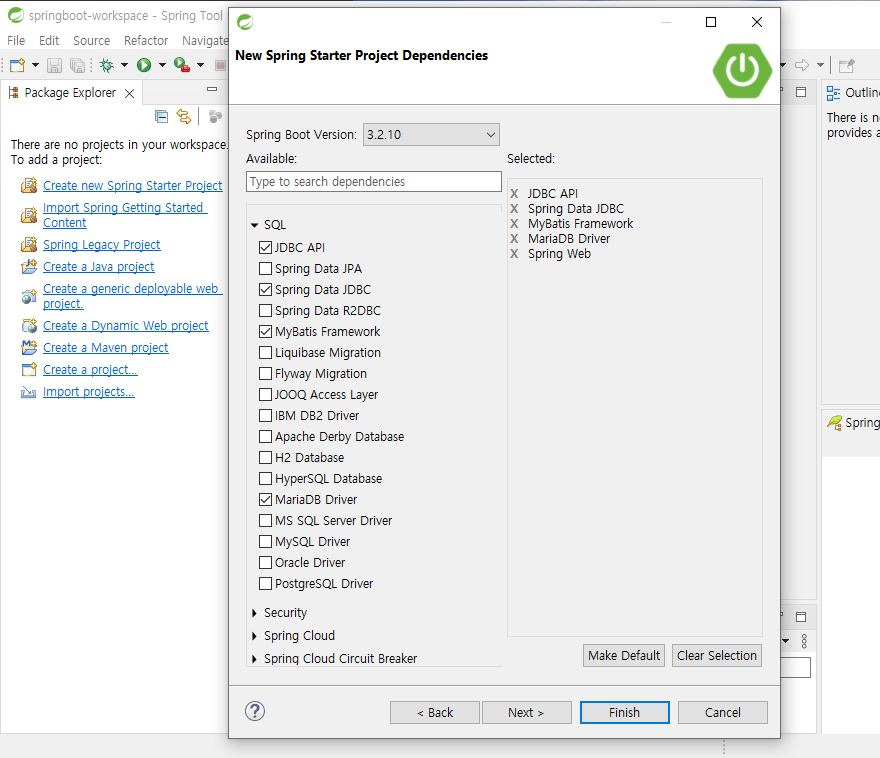Toggle Link with Editor in Package Explorer
Screen dimensions: 880x758
coord(184,117)
